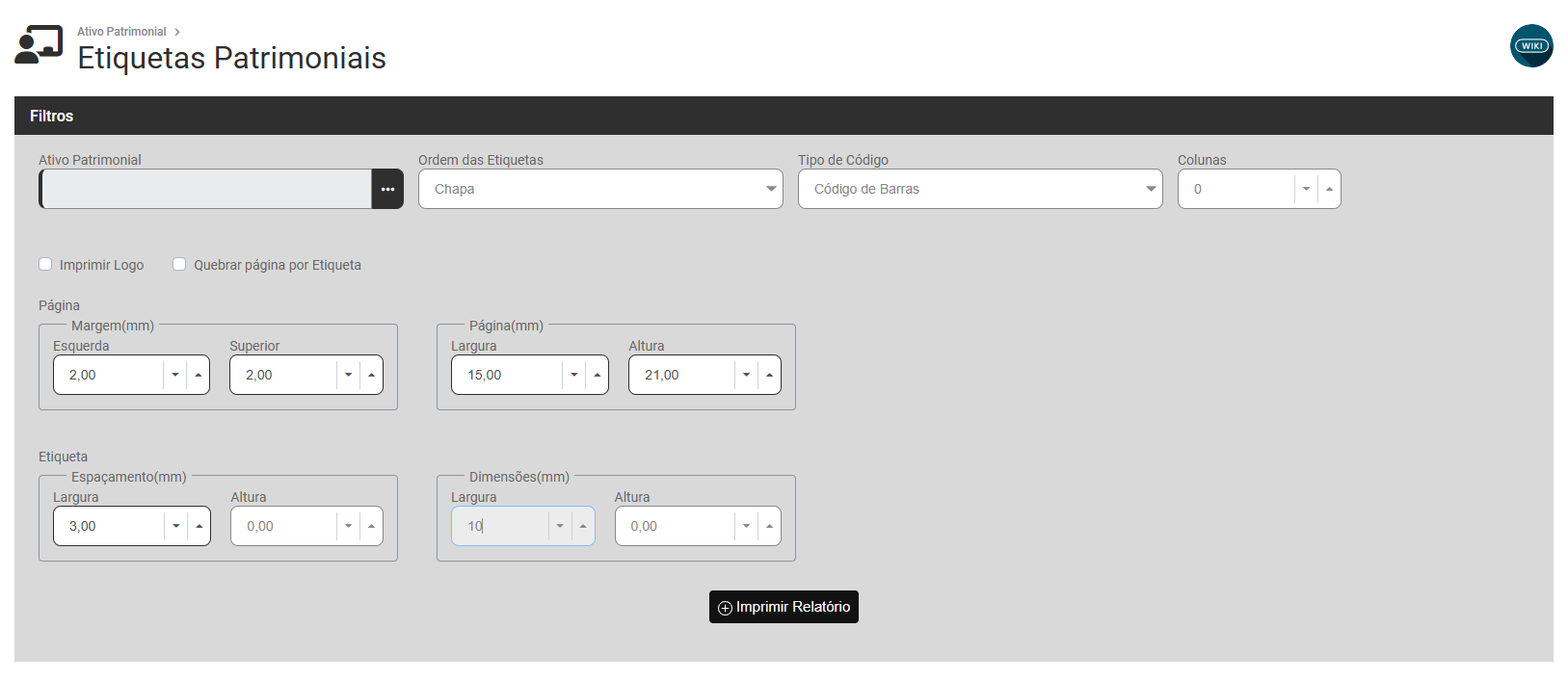This screenshot has height=681, width=1568.
Task: Click the Ativo Patrimonial text field
Action: coord(206,190)
